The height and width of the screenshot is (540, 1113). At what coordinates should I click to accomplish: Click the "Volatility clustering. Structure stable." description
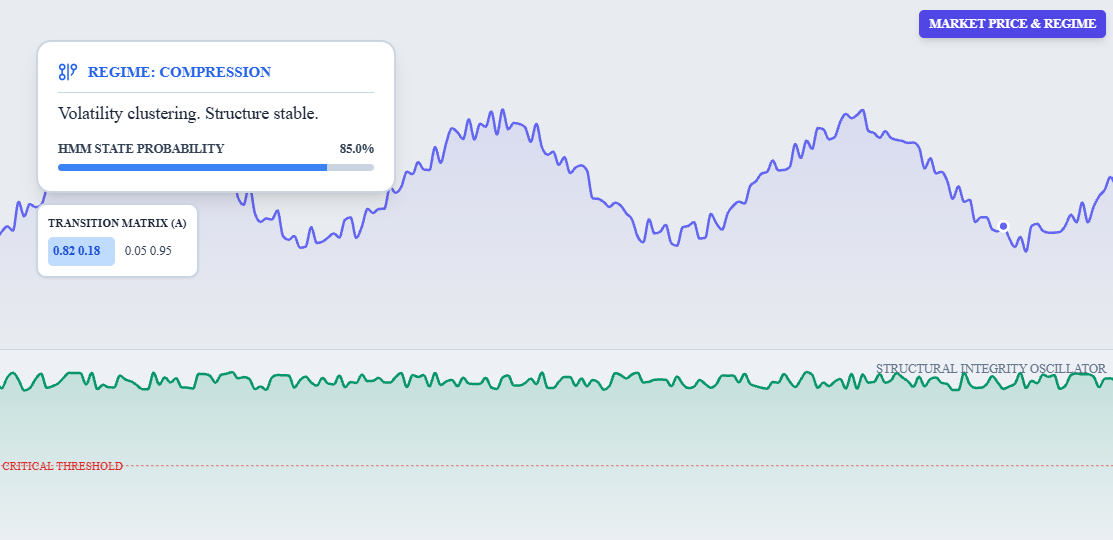[188, 114]
